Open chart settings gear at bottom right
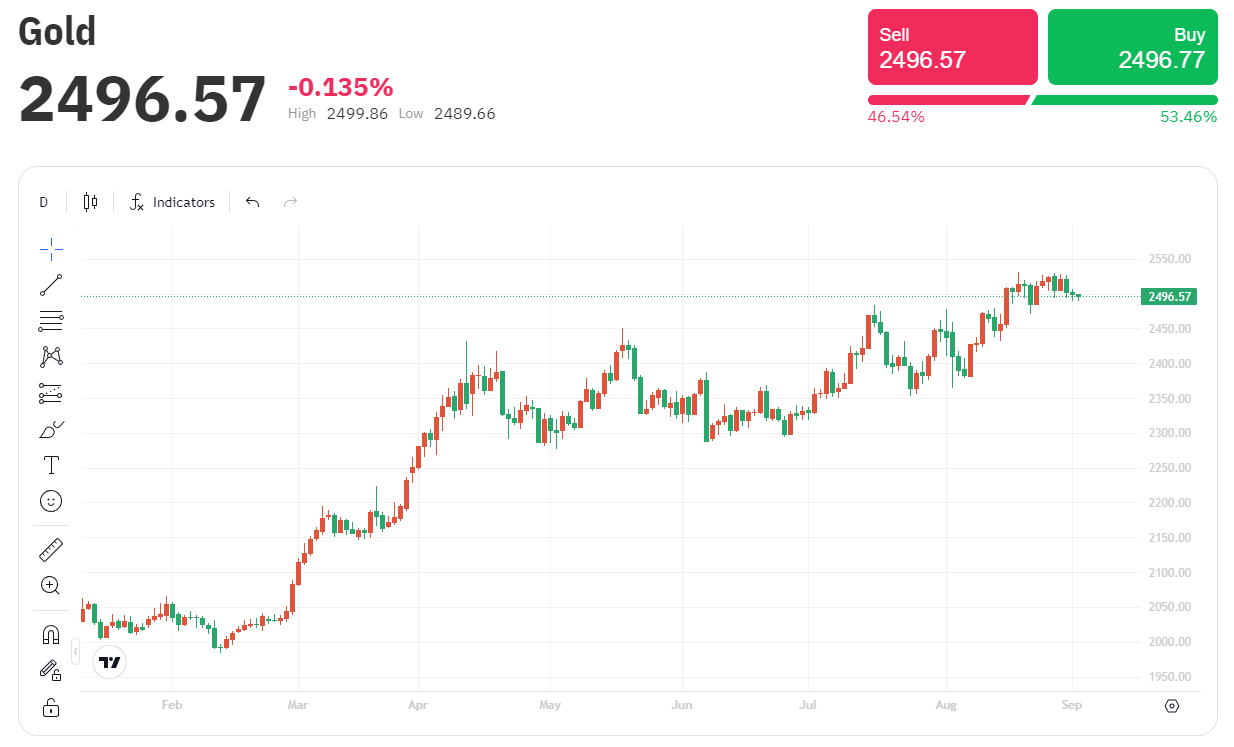 (1172, 706)
